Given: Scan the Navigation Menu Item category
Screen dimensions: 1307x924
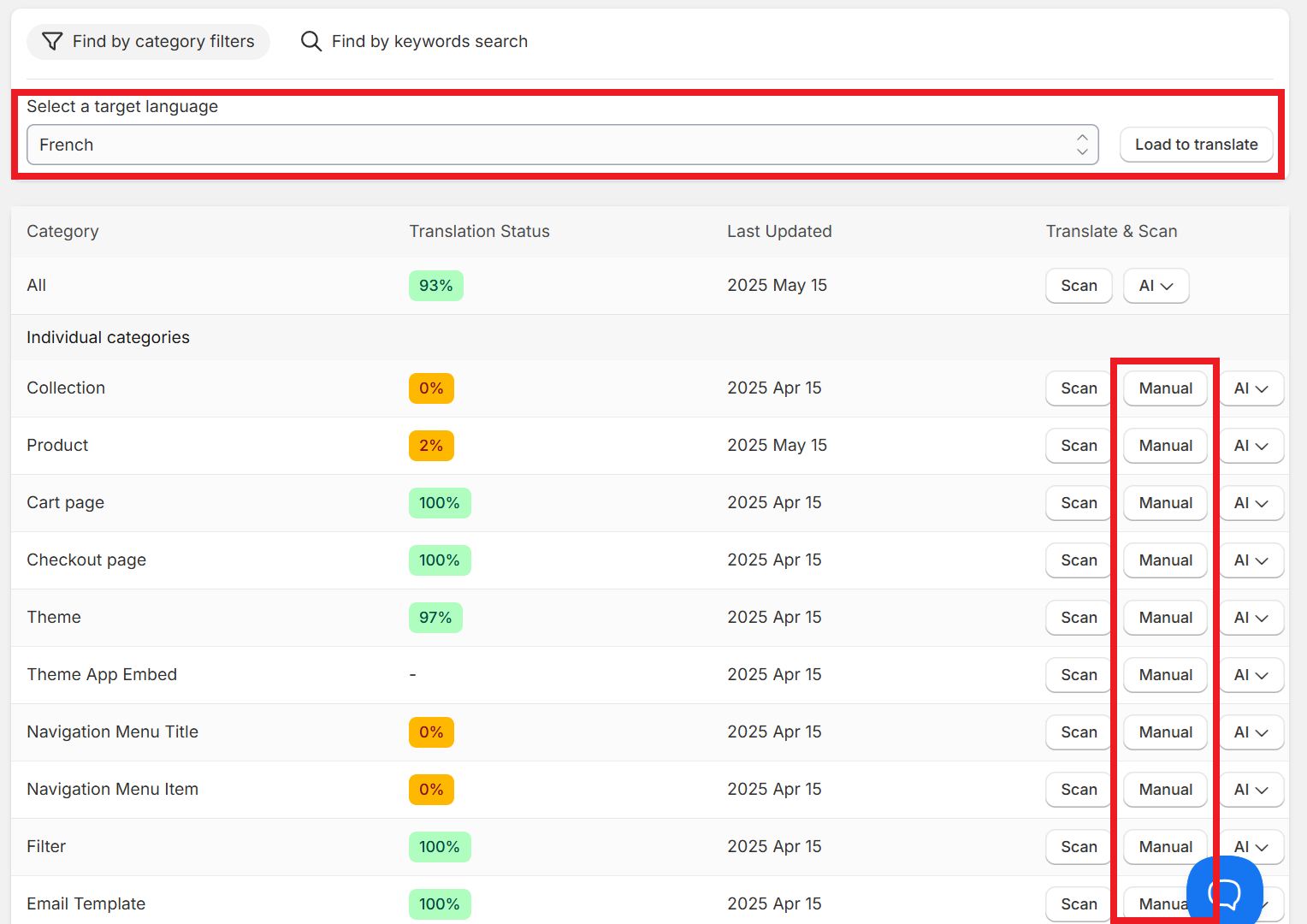Looking at the screenshot, I should (x=1079, y=790).
